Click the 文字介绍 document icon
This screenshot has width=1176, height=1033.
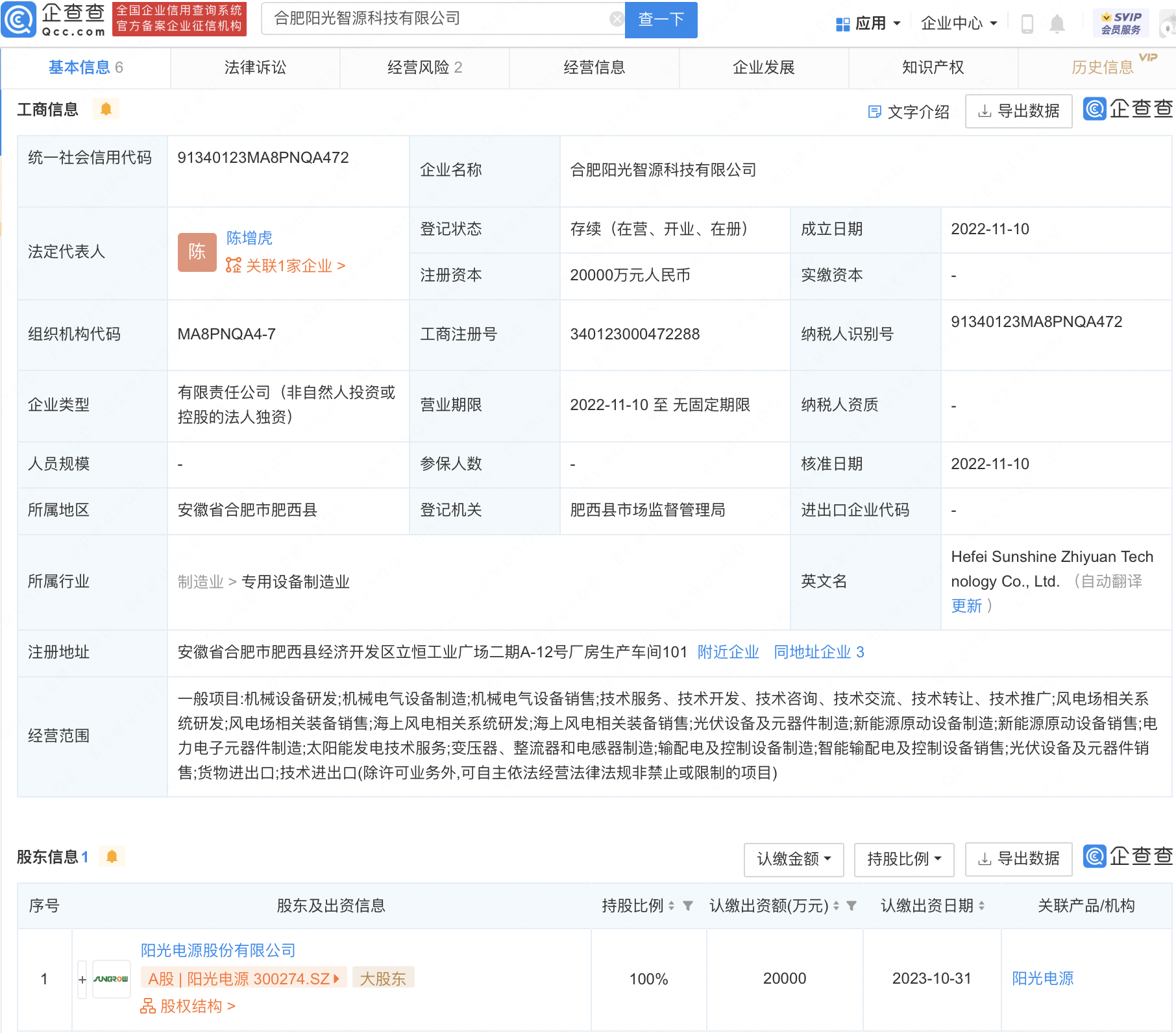pos(874,112)
